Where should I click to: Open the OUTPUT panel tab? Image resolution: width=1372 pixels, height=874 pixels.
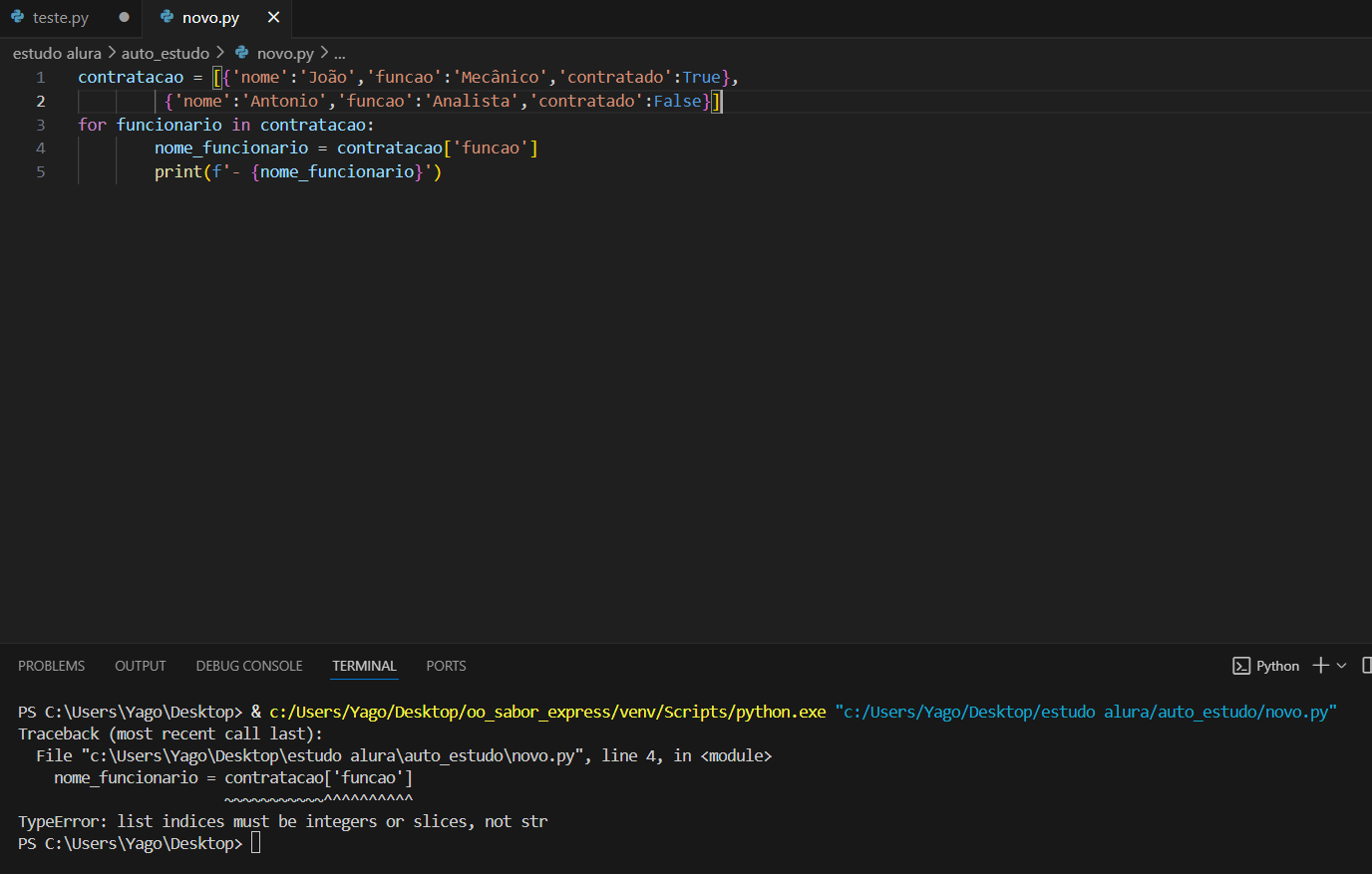coord(141,666)
